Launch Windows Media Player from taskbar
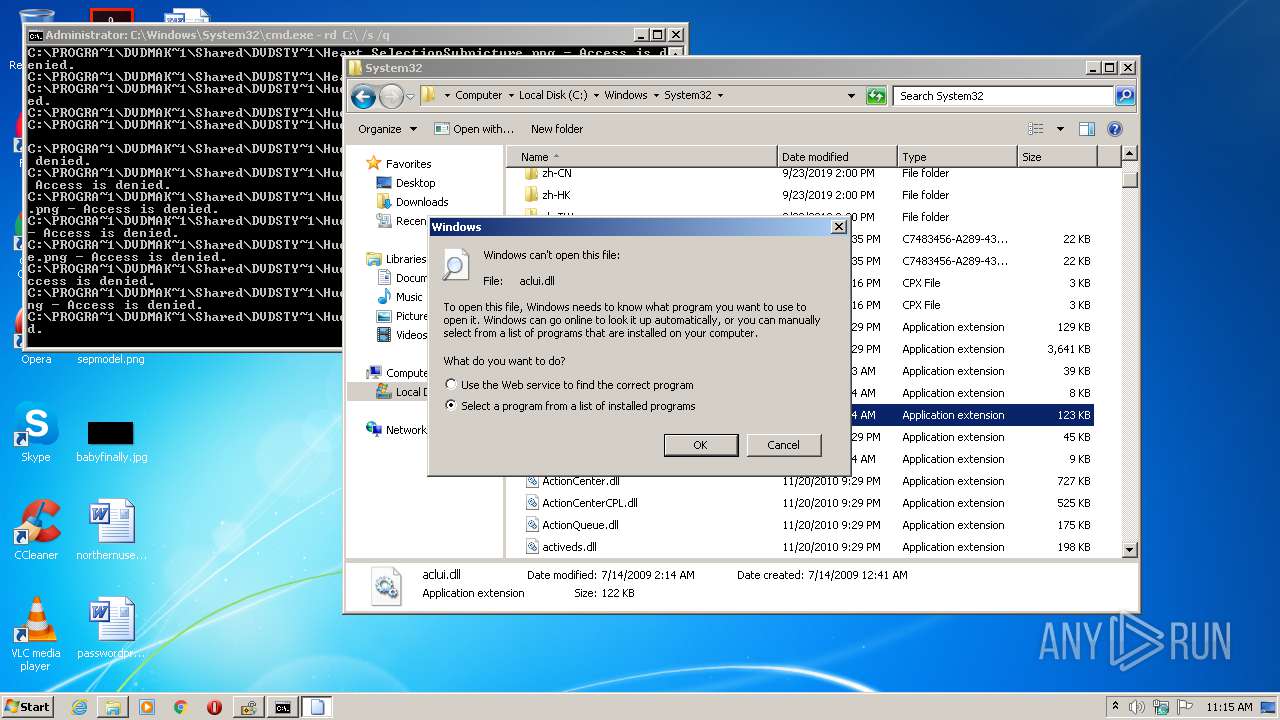Viewport: 1280px width, 720px height. point(147,707)
